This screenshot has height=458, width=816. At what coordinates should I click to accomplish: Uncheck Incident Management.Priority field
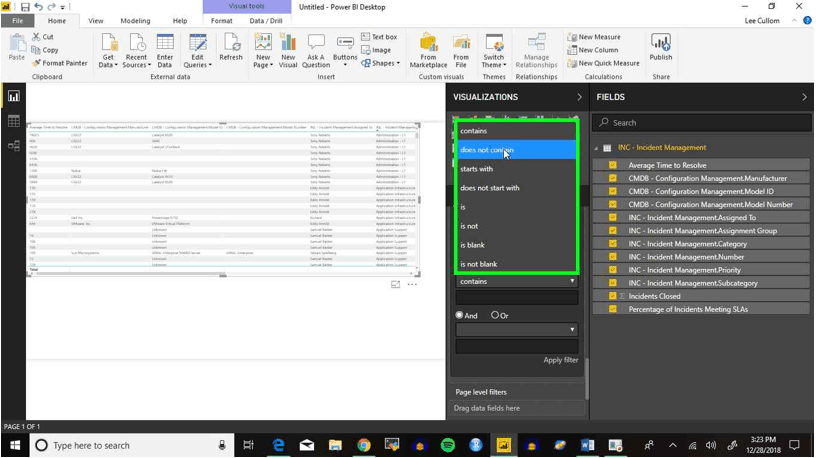(613, 270)
